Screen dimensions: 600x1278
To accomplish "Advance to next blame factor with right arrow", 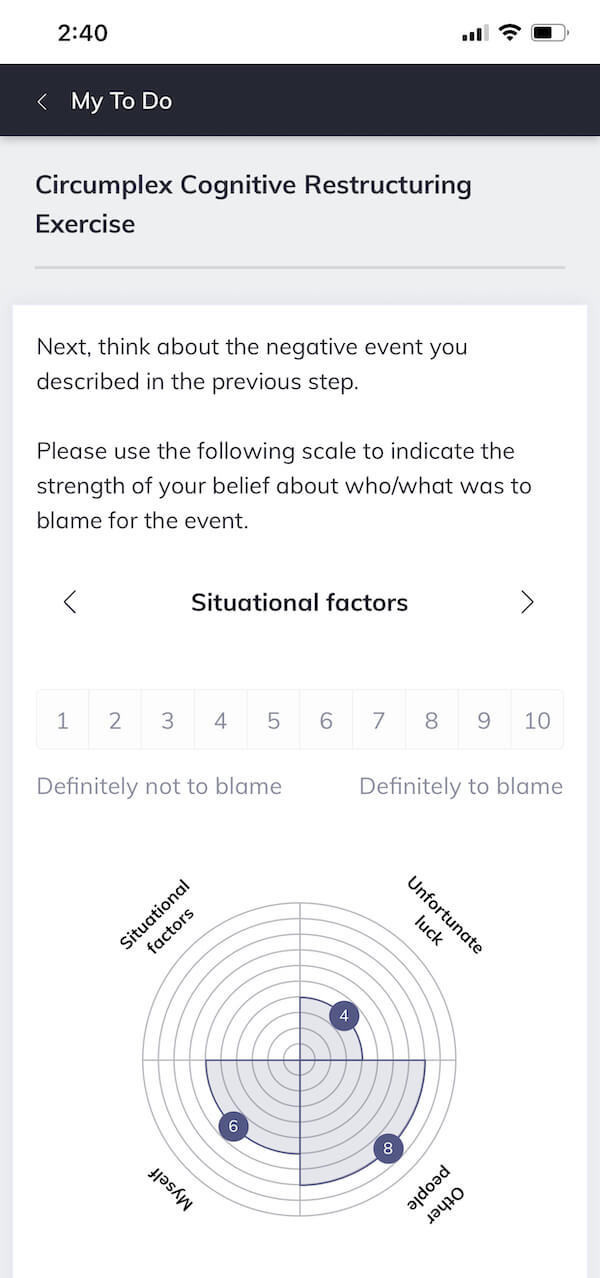I will pos(527,602).
